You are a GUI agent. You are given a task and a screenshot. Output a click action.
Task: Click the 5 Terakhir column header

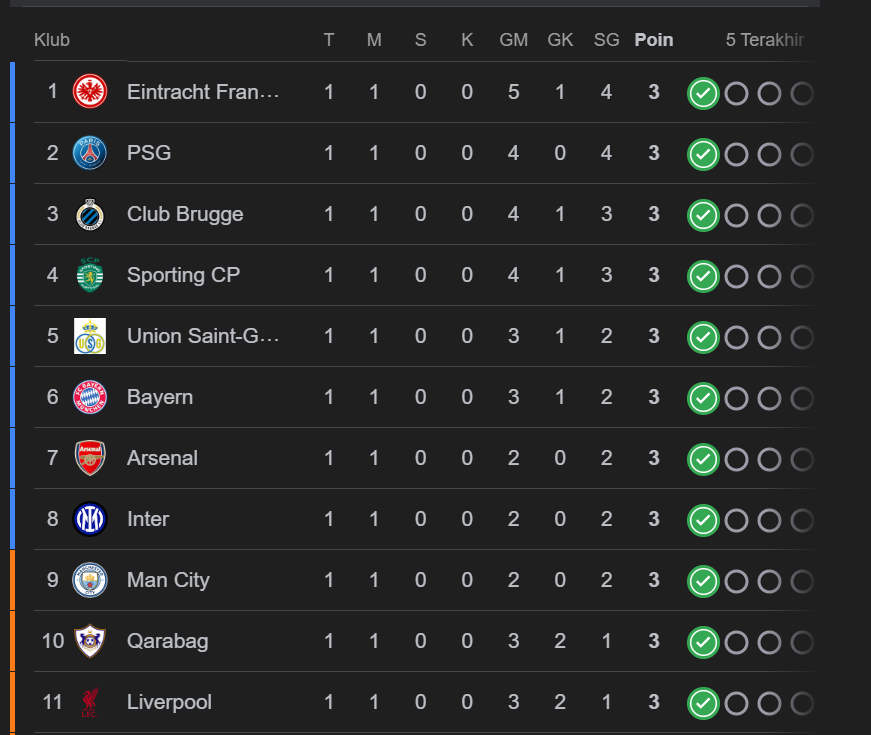click(x=765, y=40)
